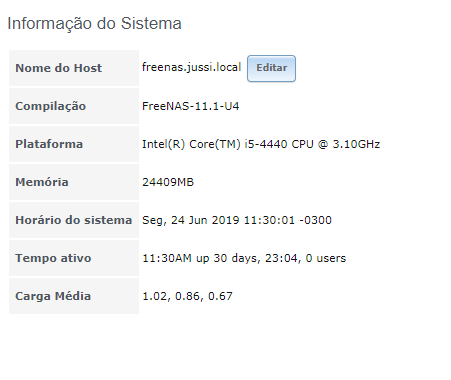The height and width of the screenshot is (380, 451).
Task: Click the 3.10GHz clock speed text
Action: point(356,144)
